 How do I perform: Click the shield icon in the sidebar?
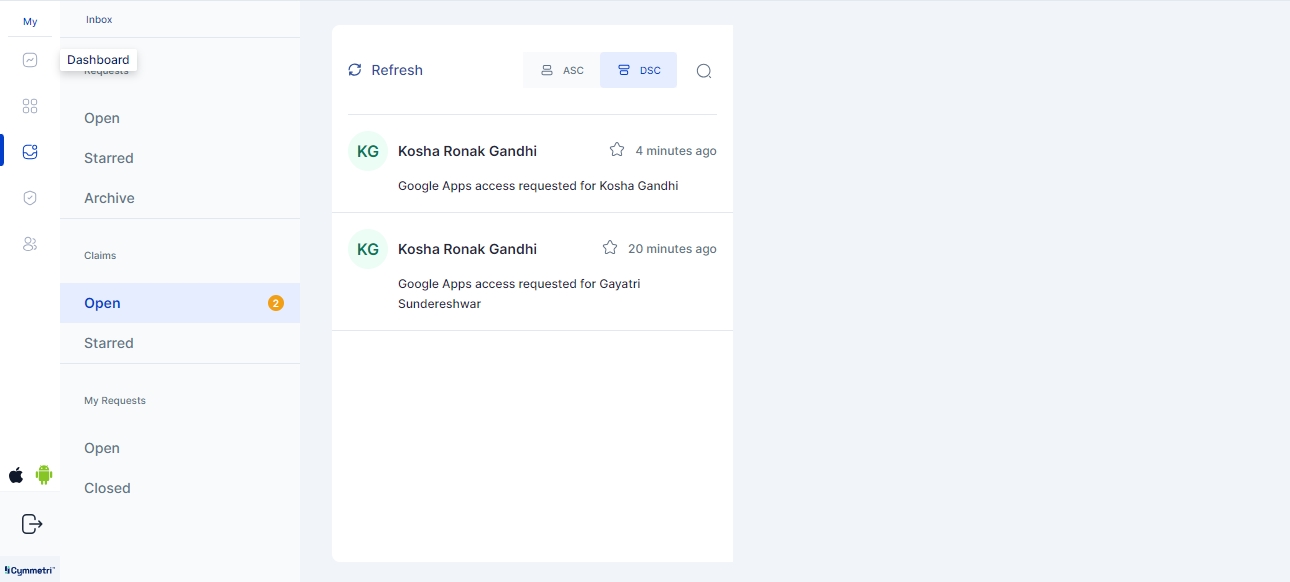pyautogui.click(x=30, y=198)
